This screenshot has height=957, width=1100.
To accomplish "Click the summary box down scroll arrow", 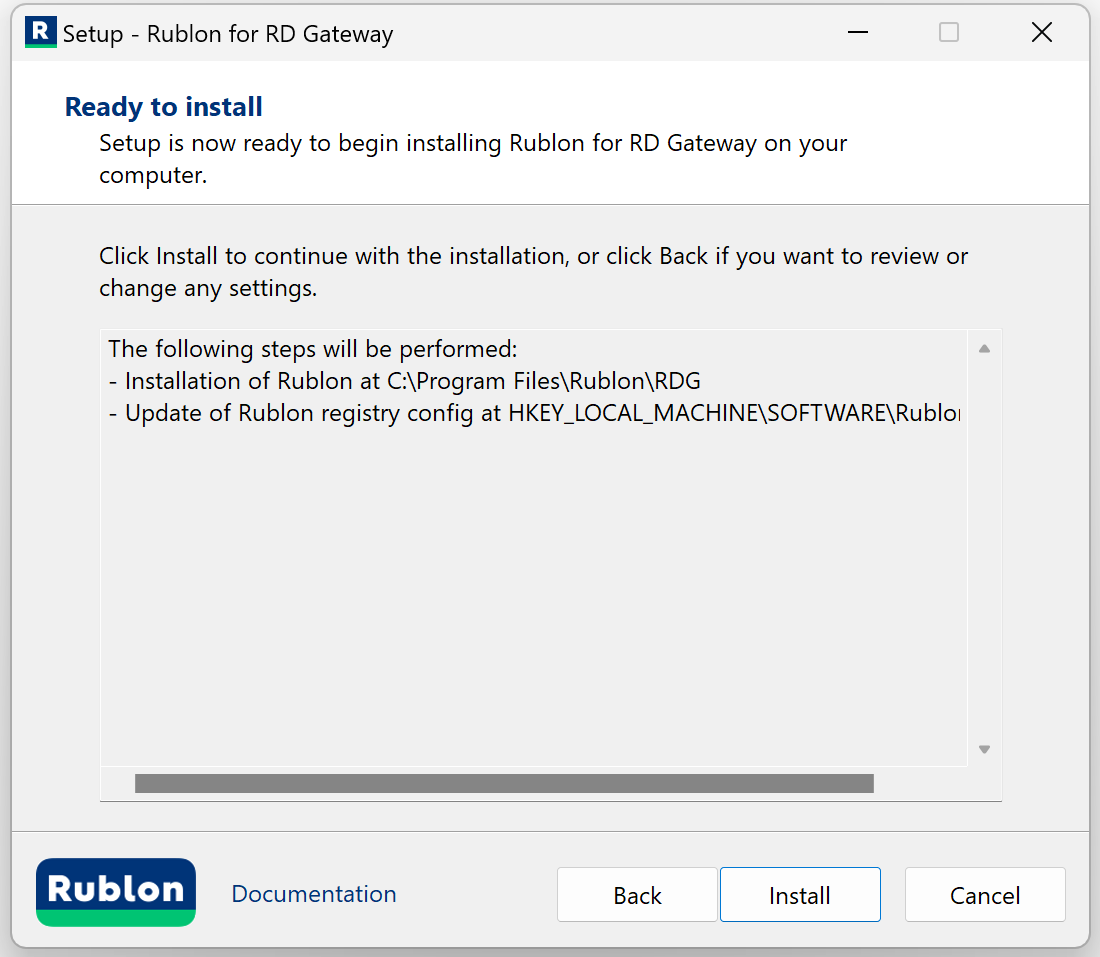I will (984, 749).
